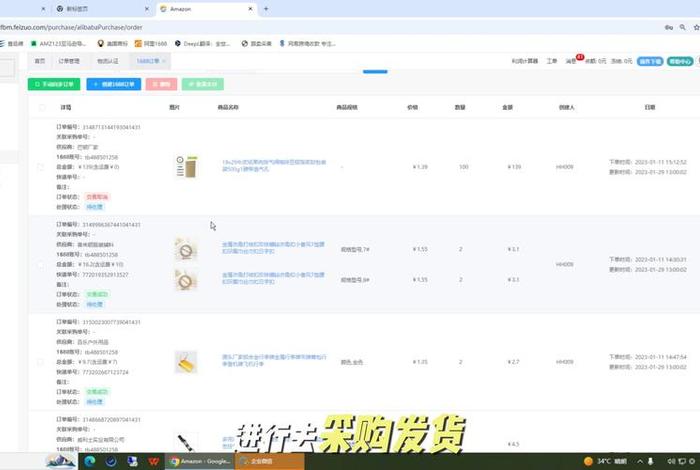Click the quantity 100 cell
The image size is (700, 470).
click(x=464, y=167)
